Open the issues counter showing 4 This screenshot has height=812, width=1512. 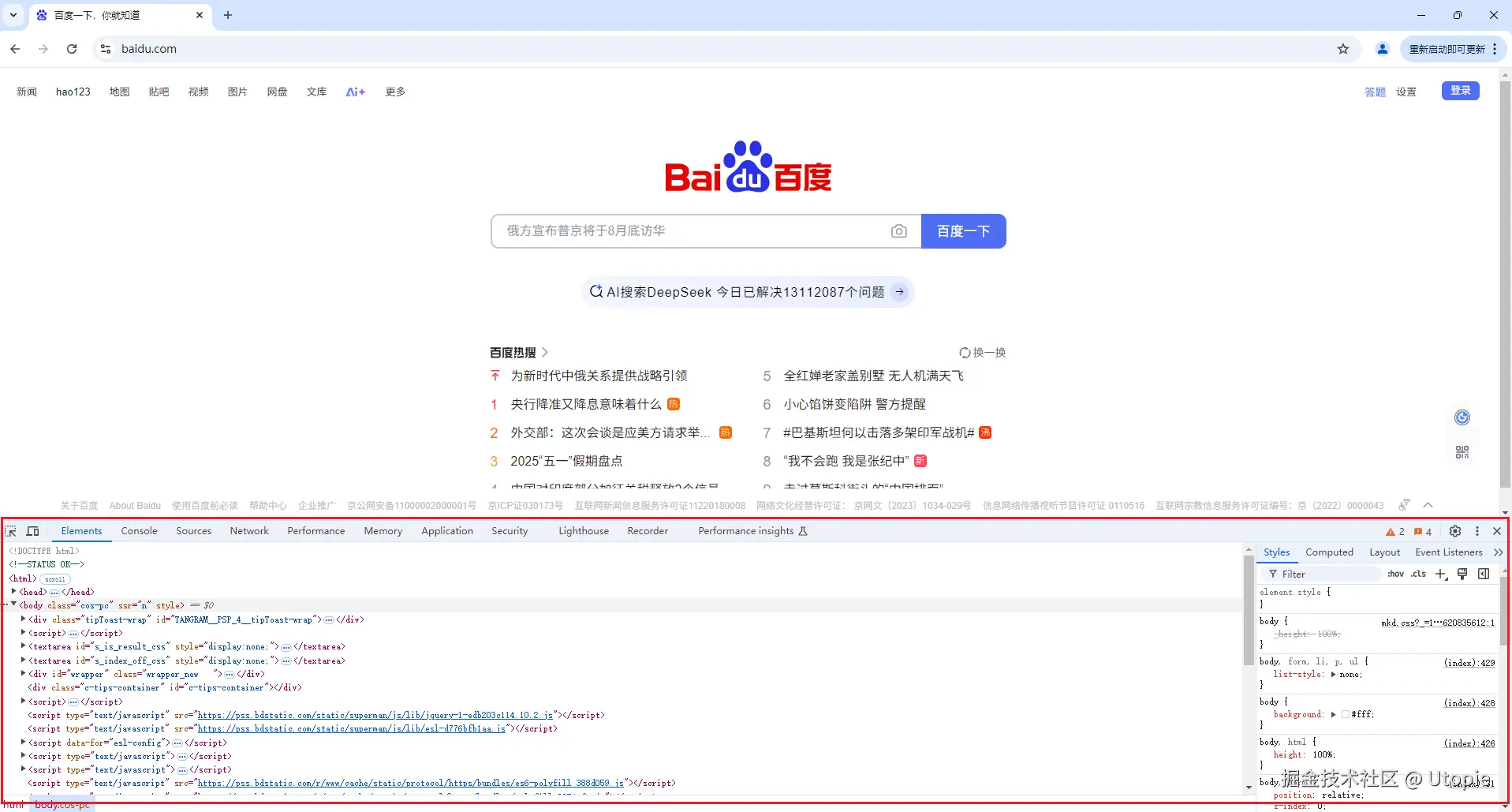[1423, 532]
